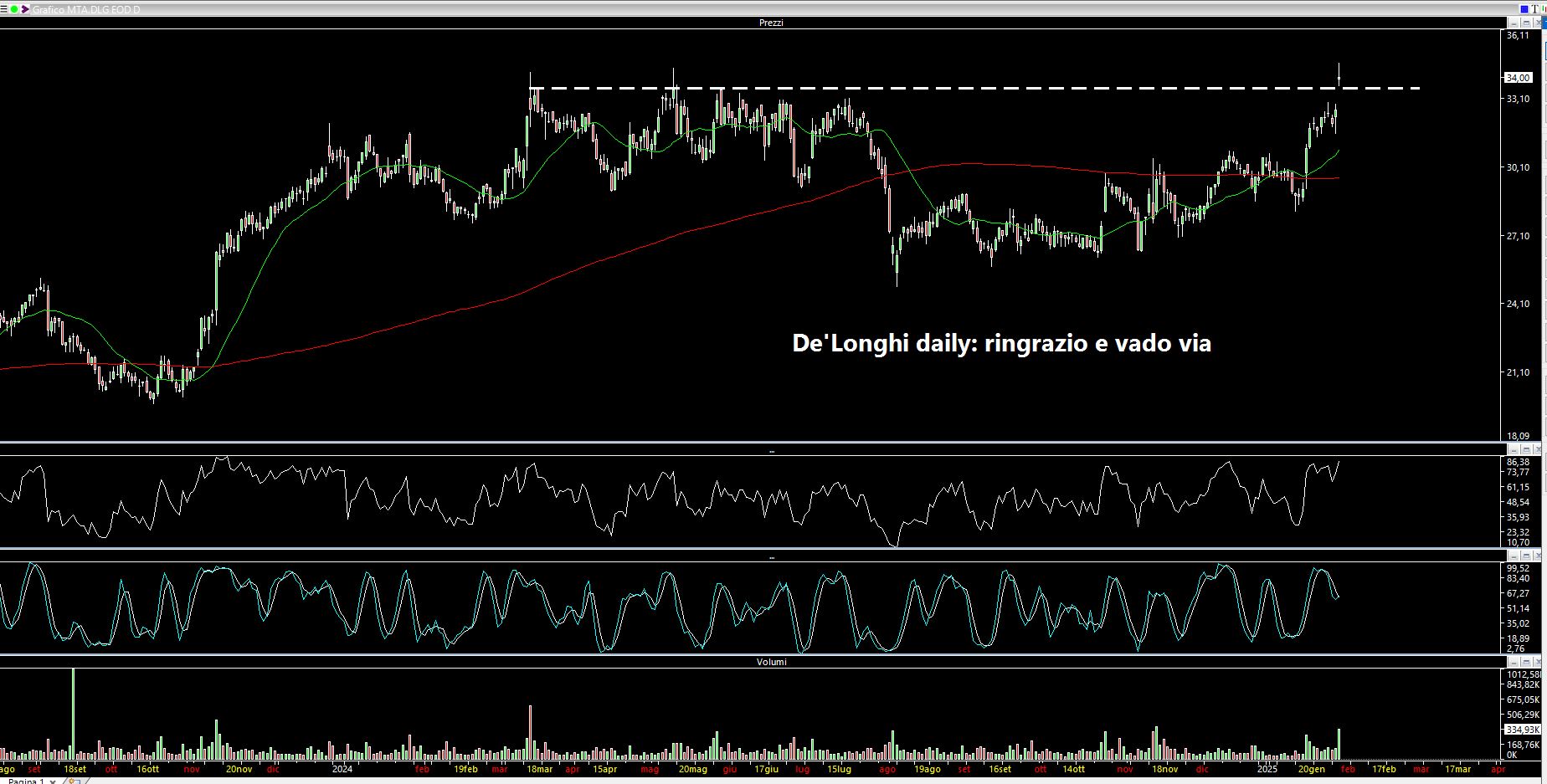Viewport: 1547px width, 784px height.
Task: Click the 18nov date on the time axis
Action: (1164, 769)
